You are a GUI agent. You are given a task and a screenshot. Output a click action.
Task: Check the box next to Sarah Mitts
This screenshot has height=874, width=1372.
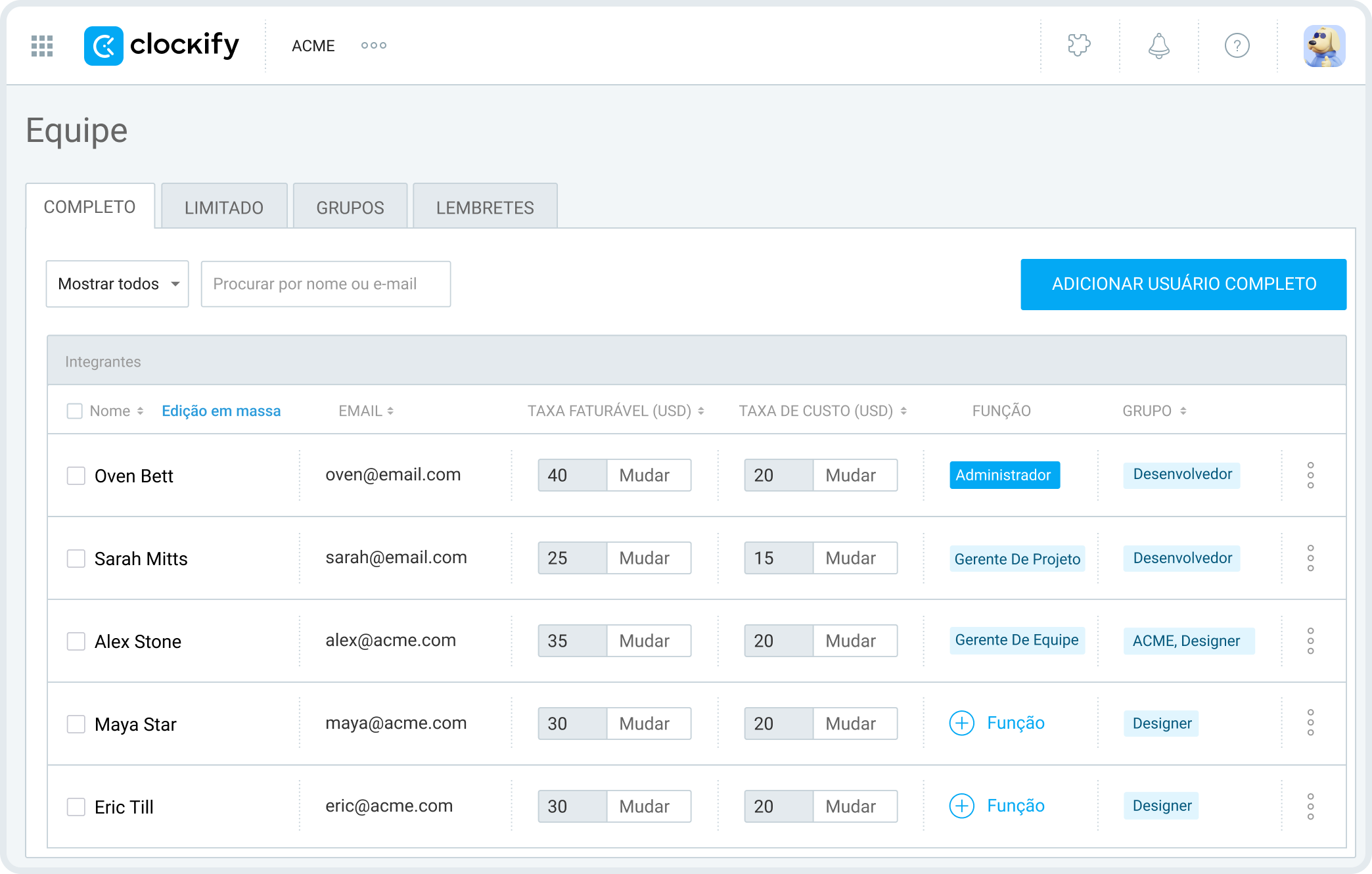[x=76, y=559]
